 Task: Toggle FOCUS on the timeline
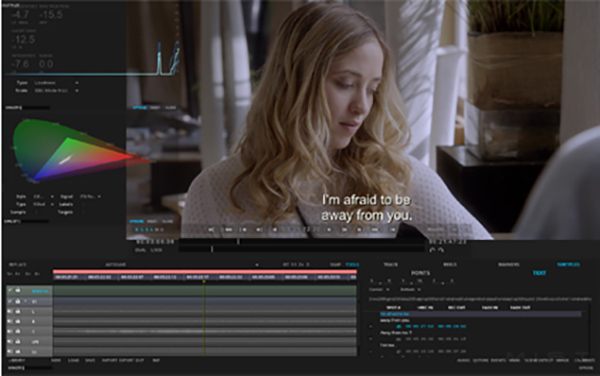(352, 264)
